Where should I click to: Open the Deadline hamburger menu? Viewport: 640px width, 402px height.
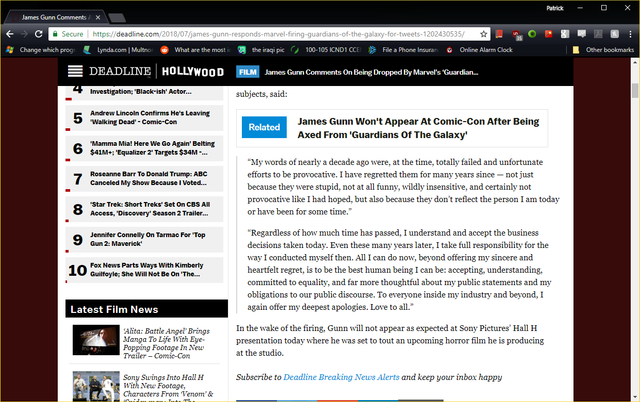click(x=75, y=71)
